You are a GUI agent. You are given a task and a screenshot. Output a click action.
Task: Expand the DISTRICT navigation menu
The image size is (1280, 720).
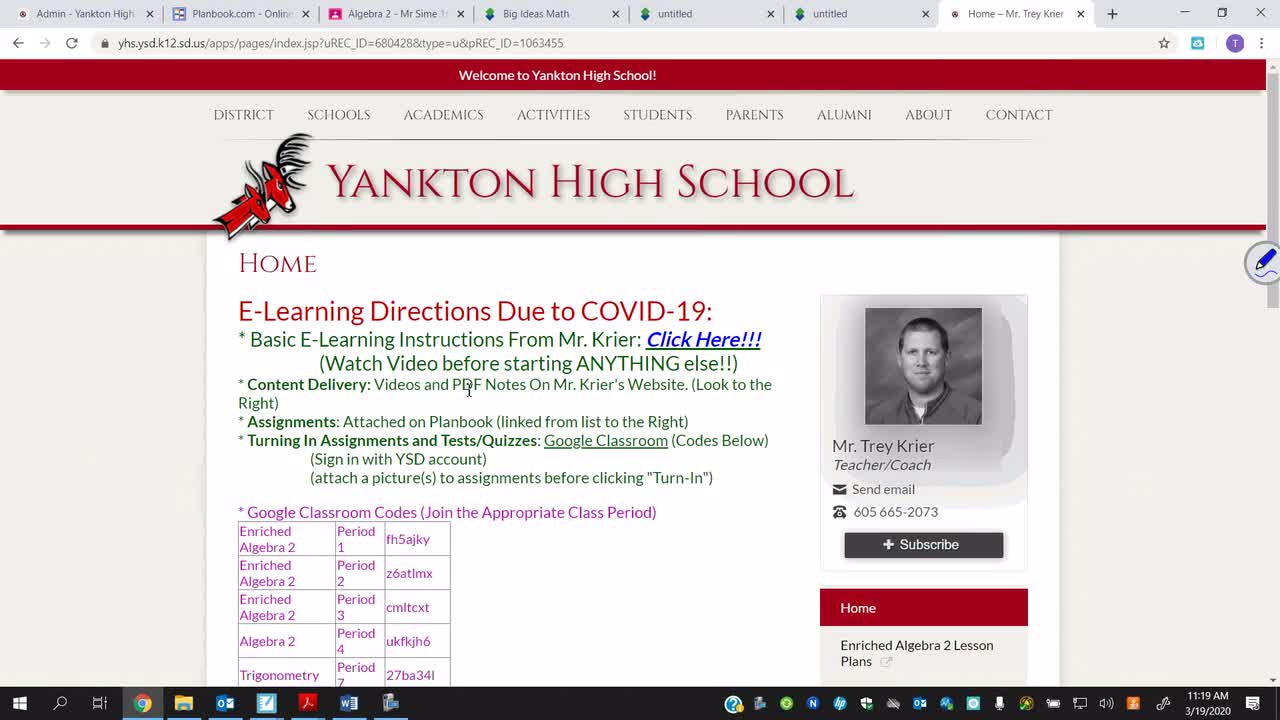tap(243, 114)
